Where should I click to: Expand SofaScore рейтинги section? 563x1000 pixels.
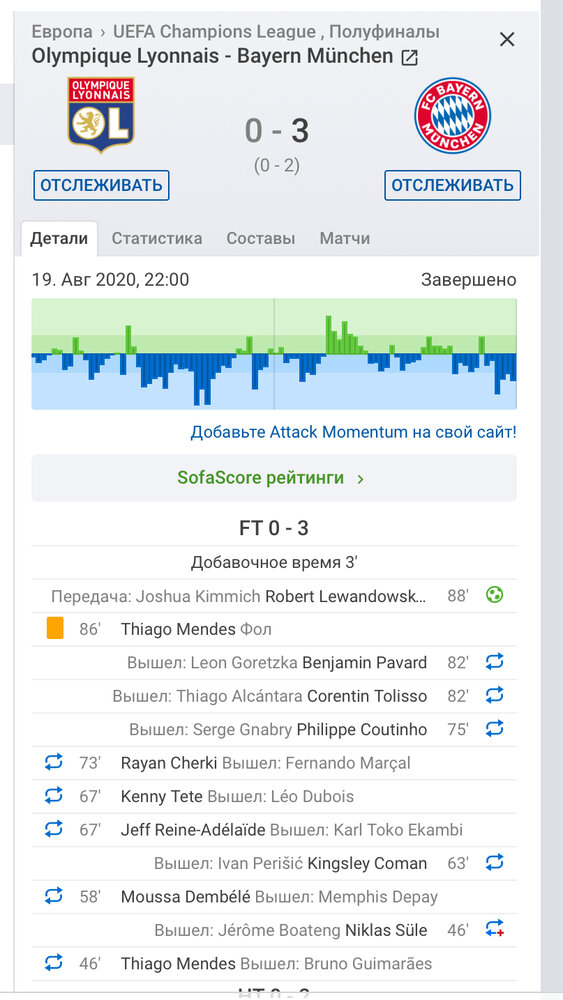tap(274, 478)
